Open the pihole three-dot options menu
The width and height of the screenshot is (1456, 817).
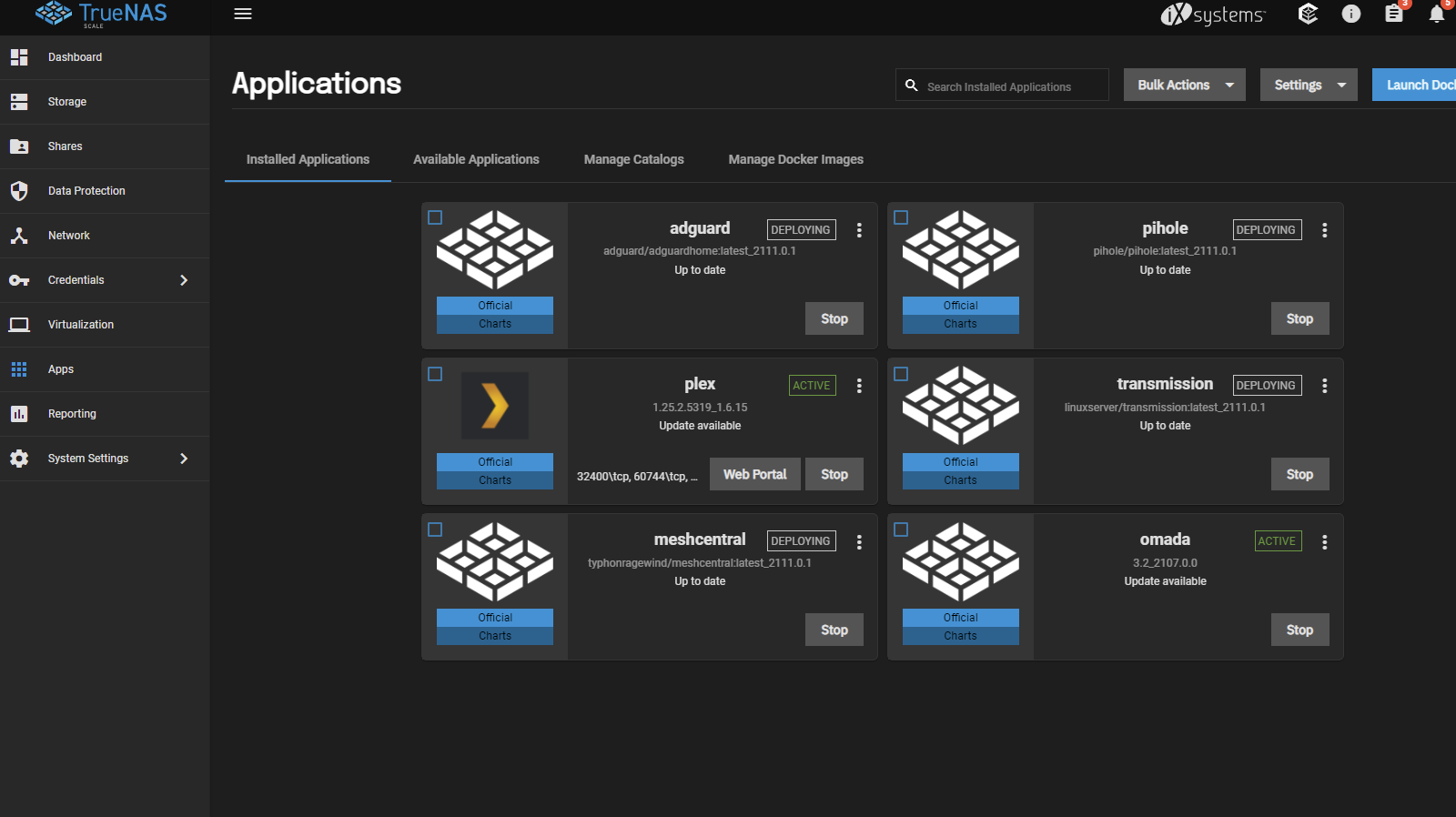1325,230
